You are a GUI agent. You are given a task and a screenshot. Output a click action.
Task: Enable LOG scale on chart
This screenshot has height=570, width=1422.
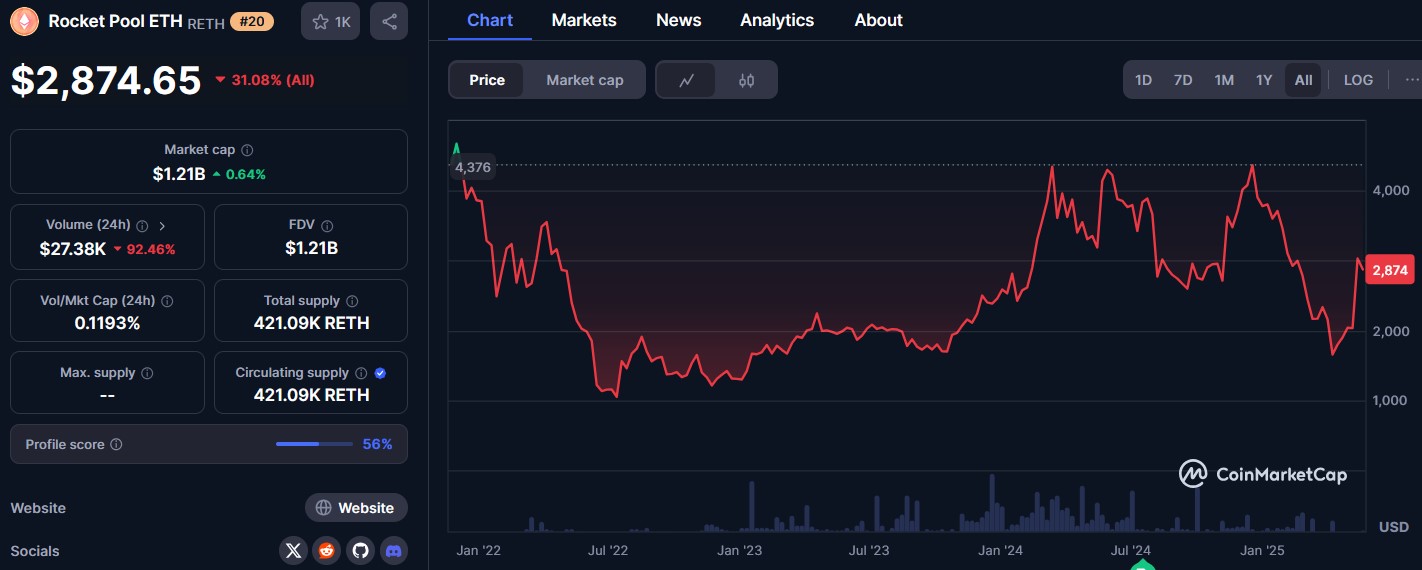click(1358, 80)
